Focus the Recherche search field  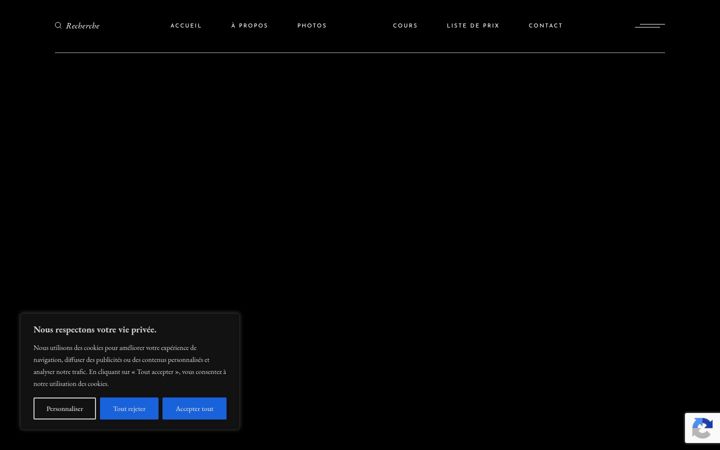[83, 26]
